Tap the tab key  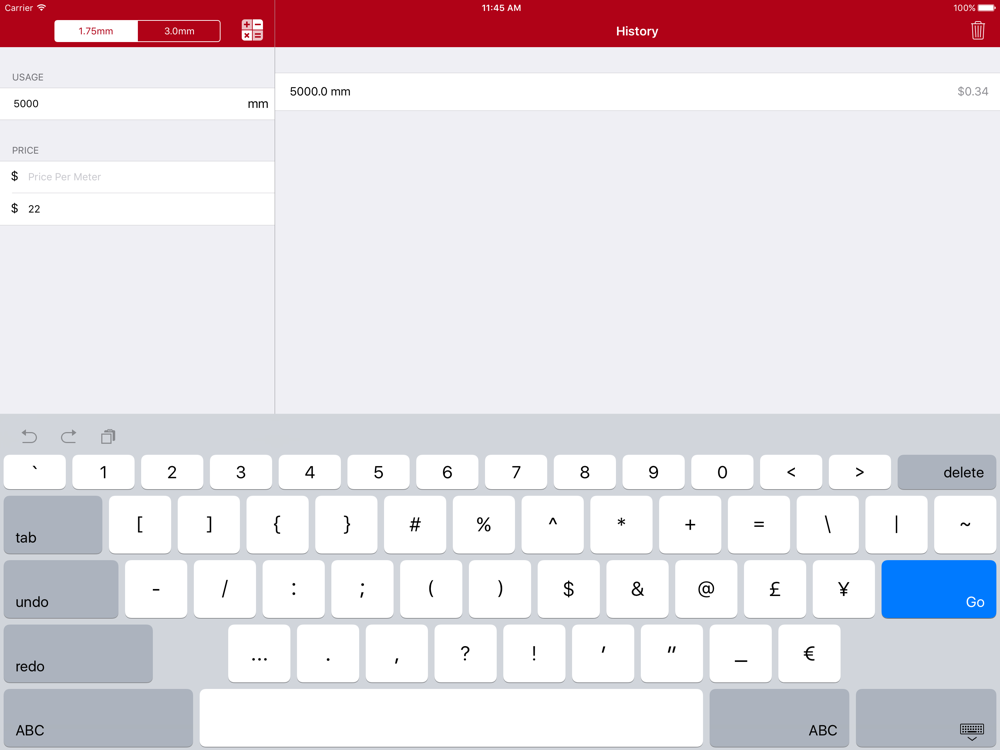click(53, 525)
